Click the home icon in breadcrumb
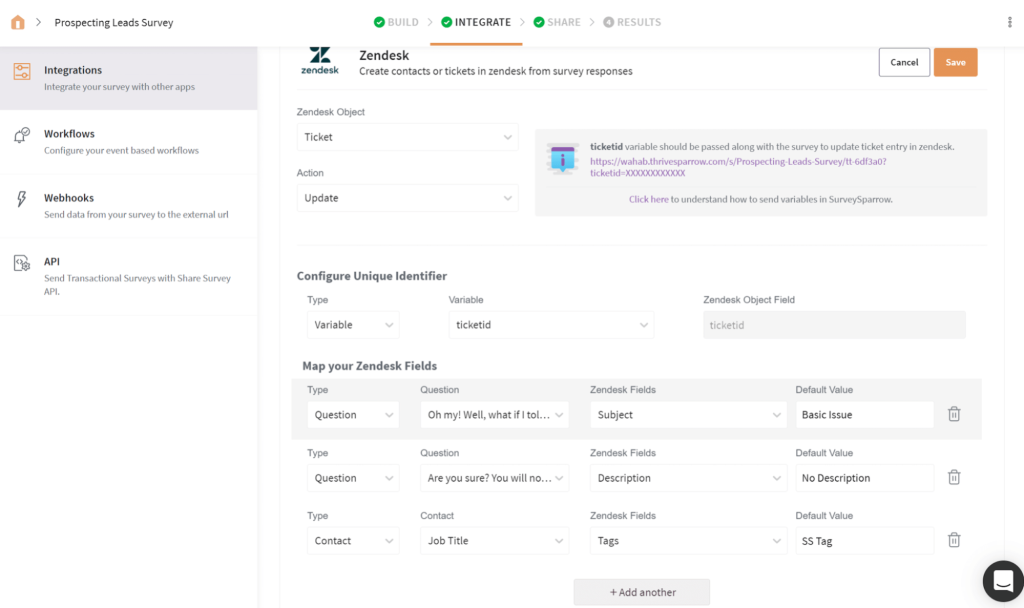This screenshot has height=608, width=1024. (x=17, y=22)
